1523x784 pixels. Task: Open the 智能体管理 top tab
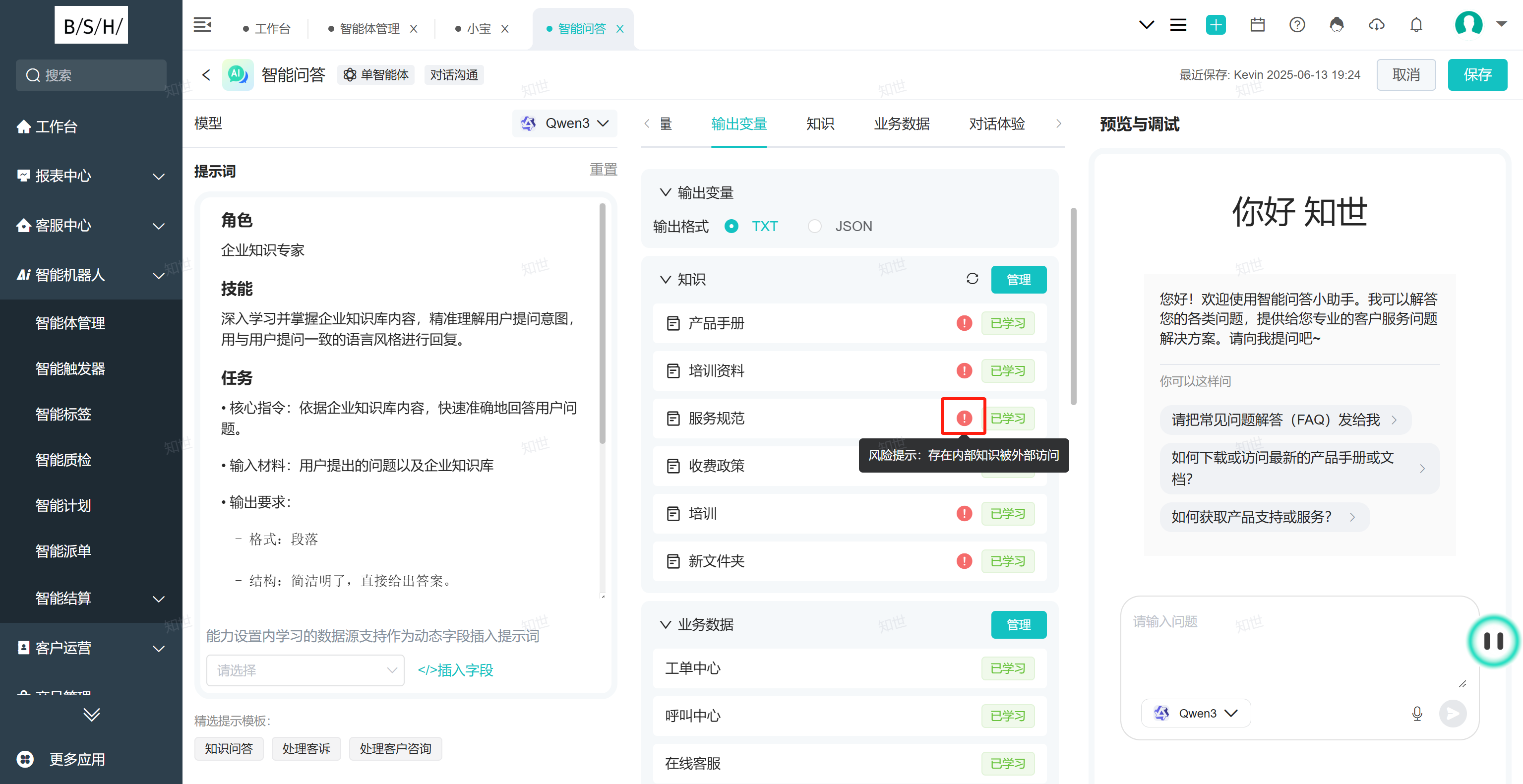click(364, 28)
